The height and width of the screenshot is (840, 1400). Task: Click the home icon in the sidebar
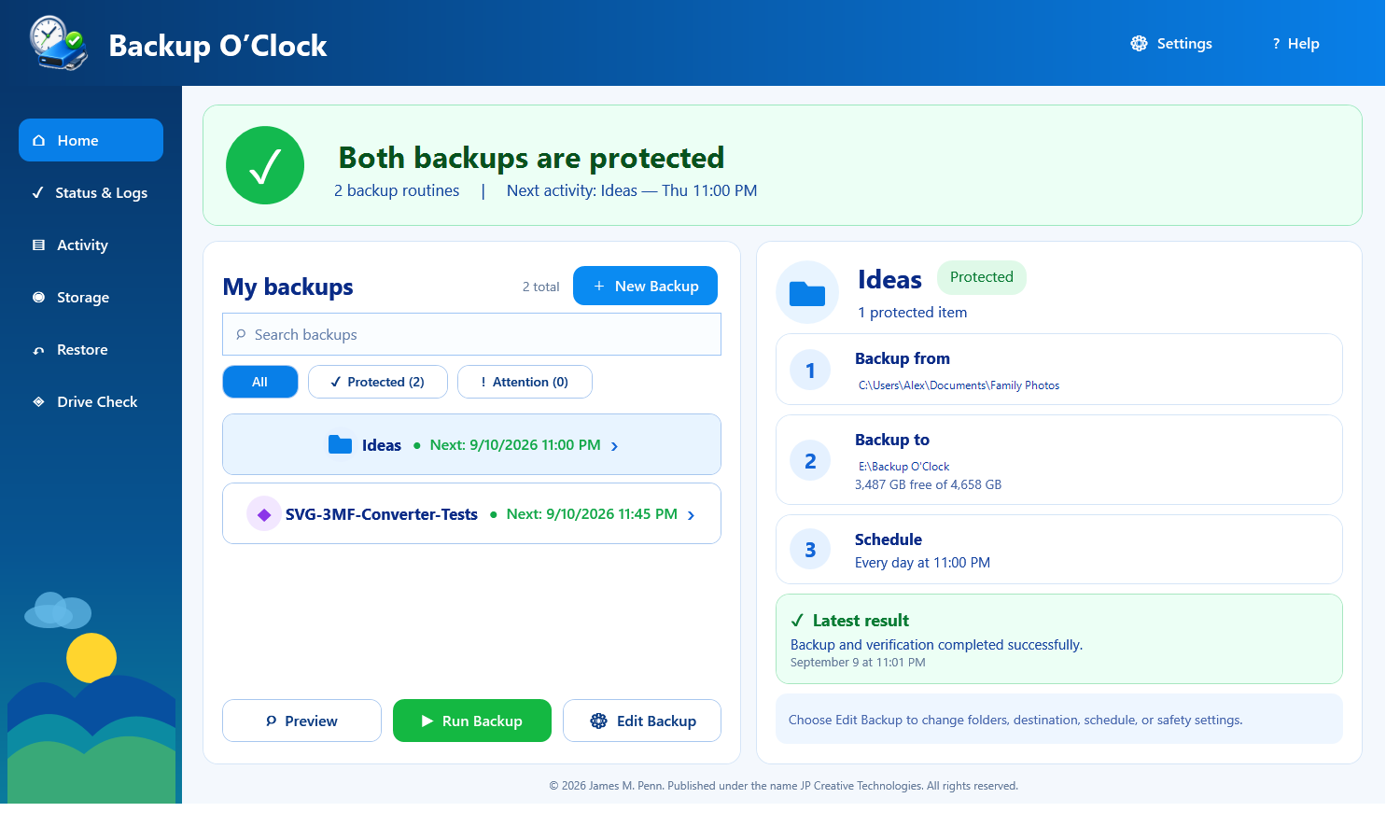click(39, 141)
